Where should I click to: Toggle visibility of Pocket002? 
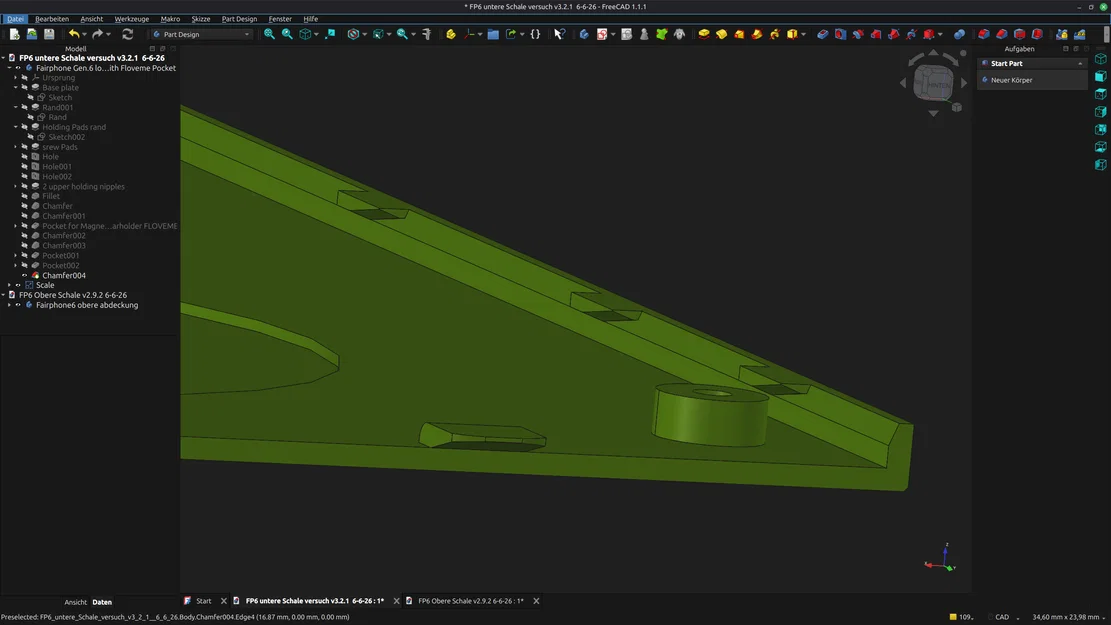(25, 266)
